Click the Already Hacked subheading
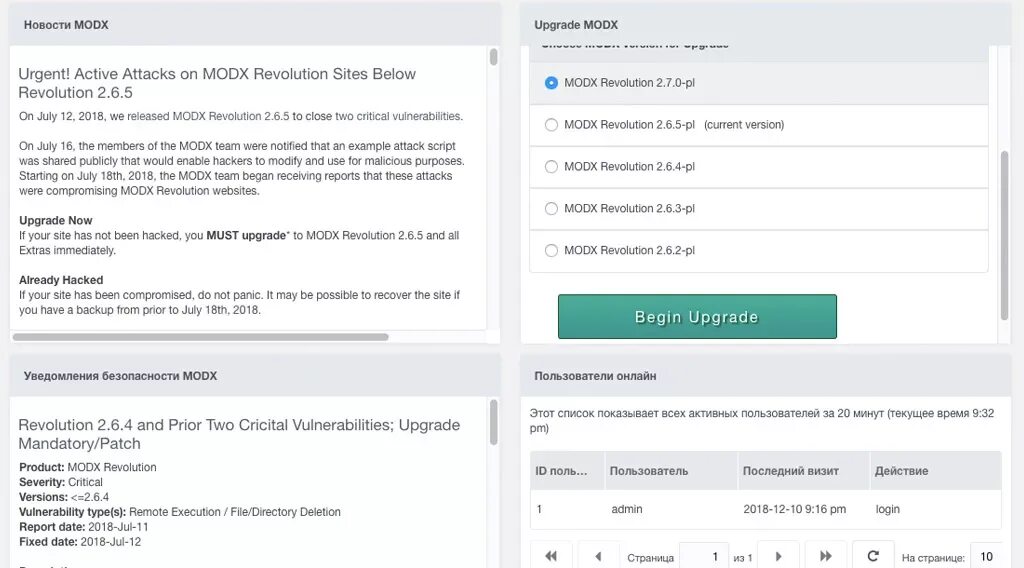 pyautogui.click(x=61, y=280)
